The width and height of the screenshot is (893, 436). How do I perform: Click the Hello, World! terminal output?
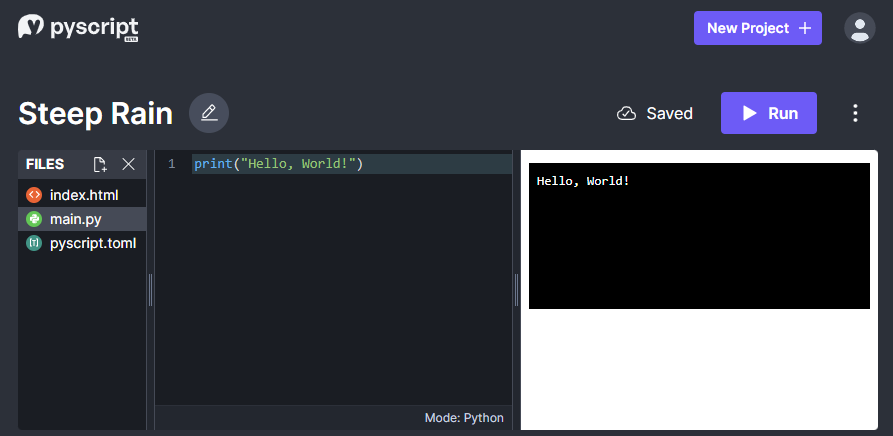pyautogui.click(x=583, y=181)
